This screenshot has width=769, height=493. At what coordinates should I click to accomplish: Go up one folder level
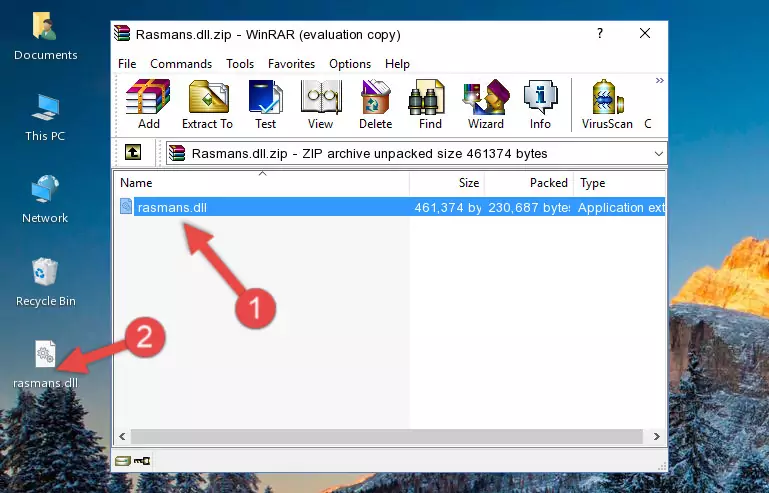point(133,153)
